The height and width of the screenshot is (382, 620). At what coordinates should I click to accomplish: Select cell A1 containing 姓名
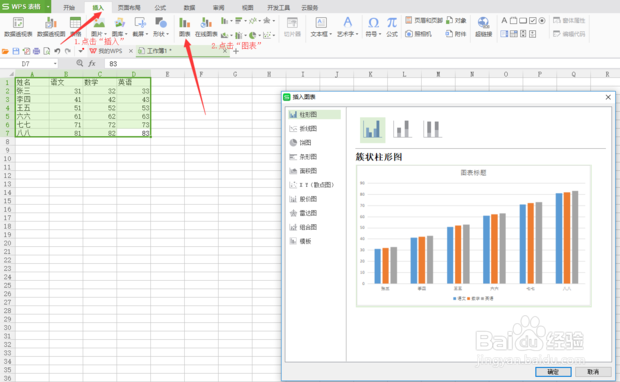(32, 82)
